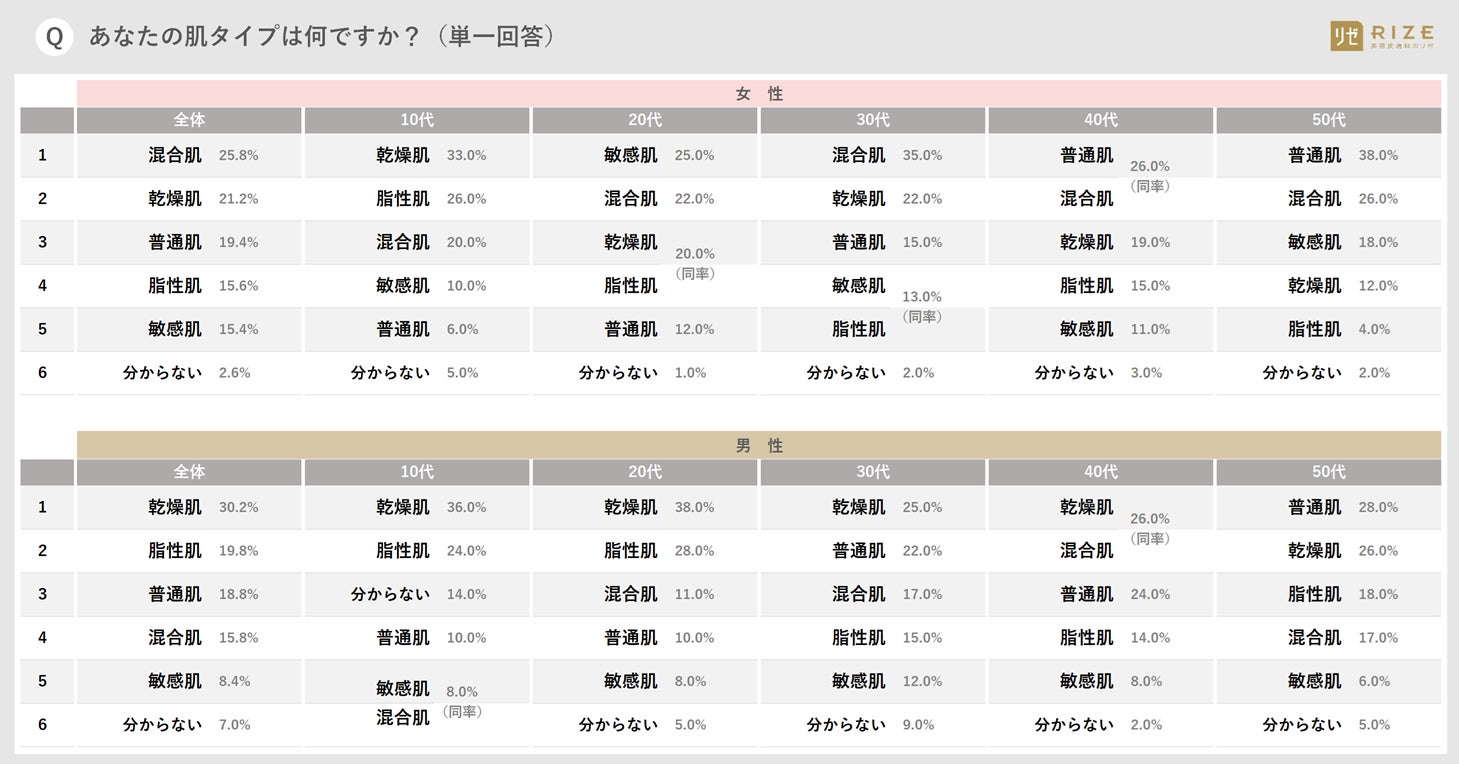Select the 50代 column header under 女性

1328,120
